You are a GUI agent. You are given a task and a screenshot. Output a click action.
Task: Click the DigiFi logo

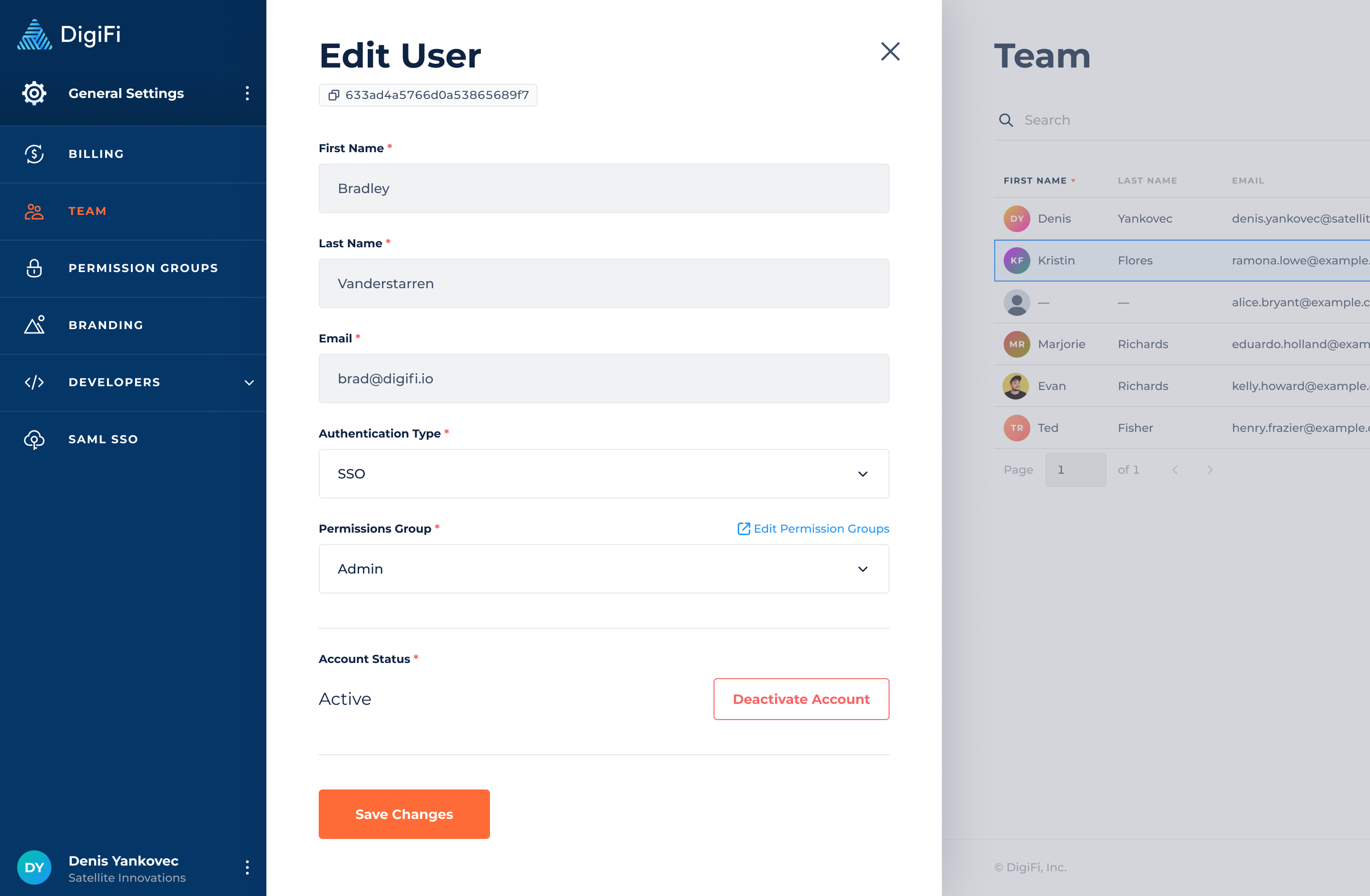pyautogui.click(x=69, y=35)
